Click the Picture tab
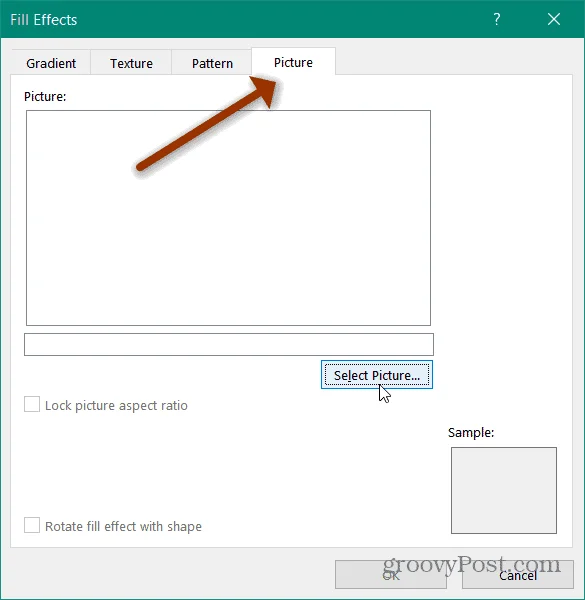The width and height of the screenshot is (585, 600). tap(293, 62)
